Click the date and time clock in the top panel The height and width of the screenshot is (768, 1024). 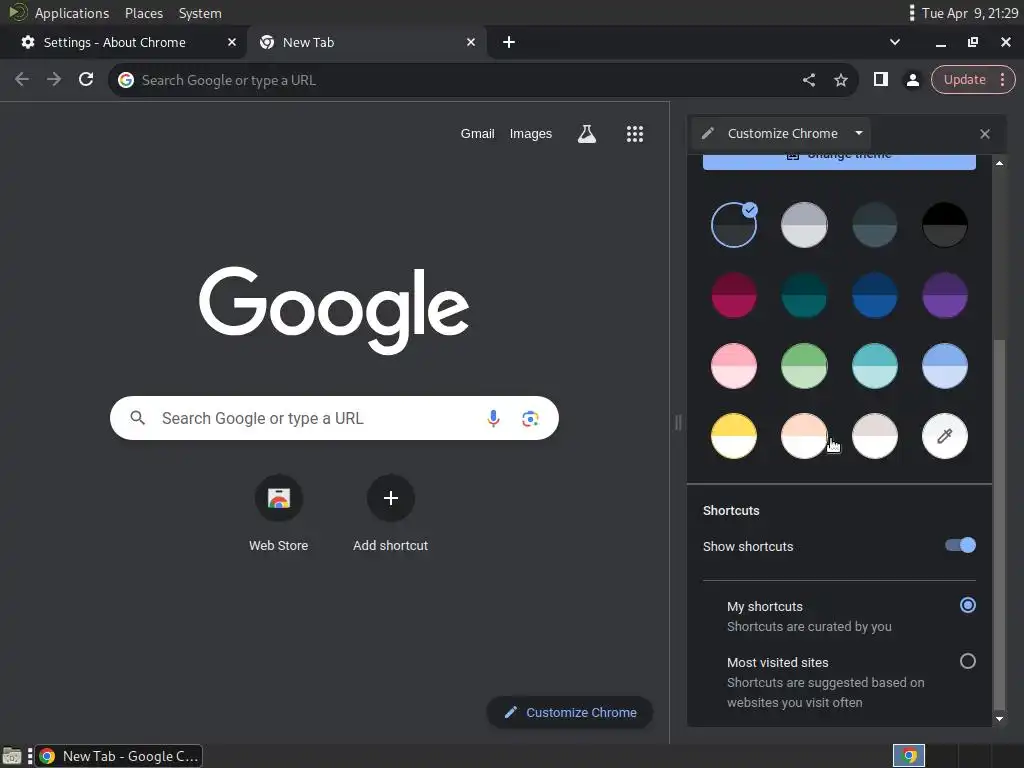tap(970, 13)
